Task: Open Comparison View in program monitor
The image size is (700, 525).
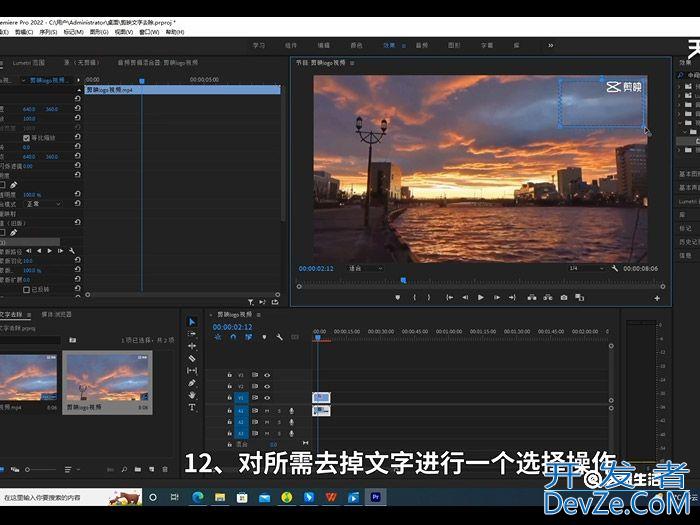Action: tap(579, 297)
